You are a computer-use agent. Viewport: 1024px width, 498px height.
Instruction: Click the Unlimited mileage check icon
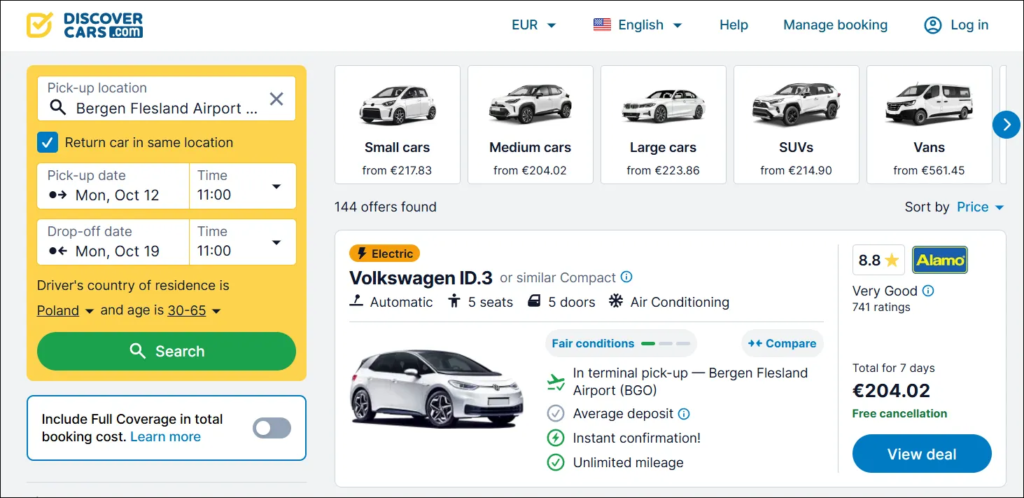pyautogui.click(x=555, y=463)
